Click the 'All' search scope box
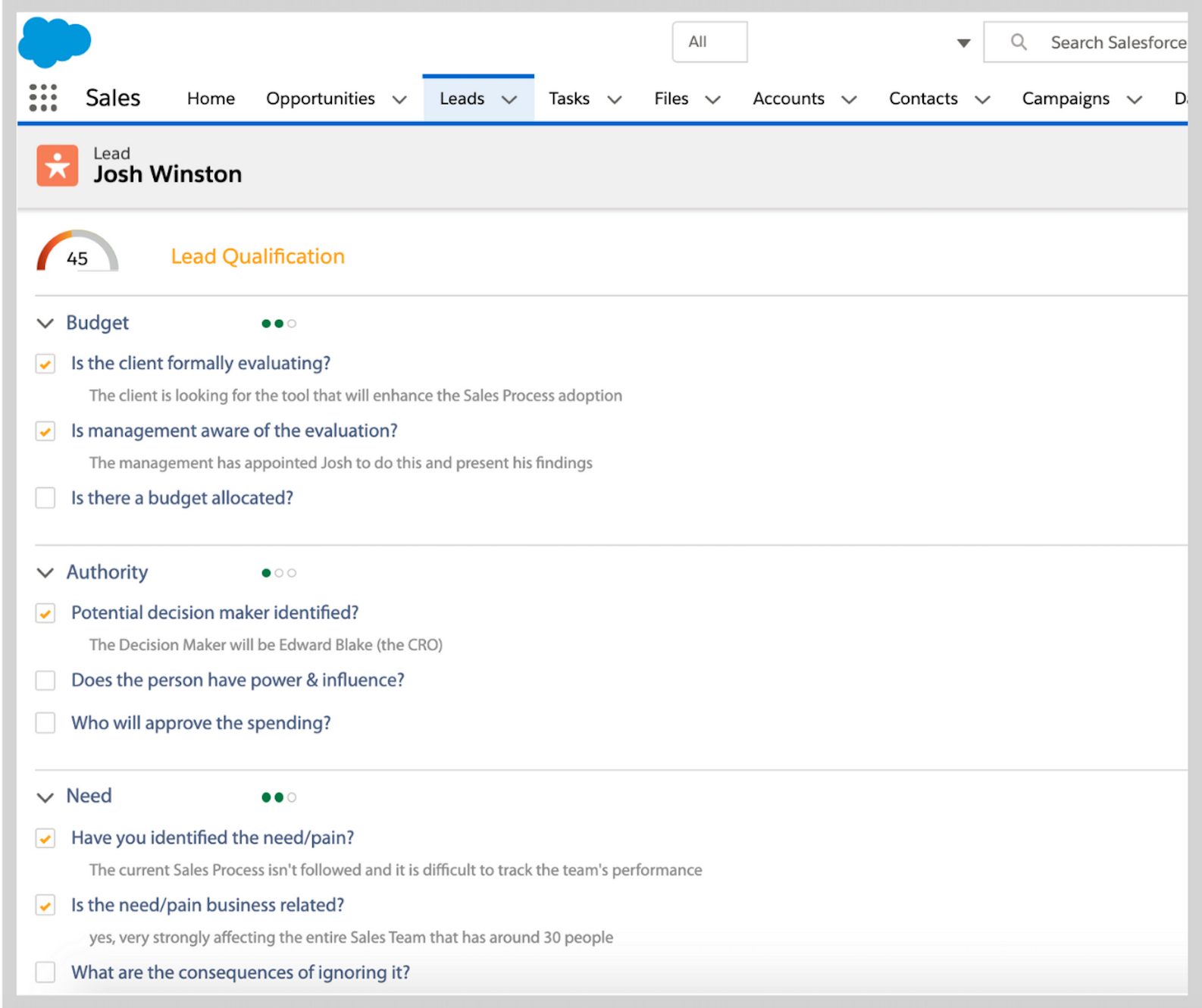This screenshot has height=1008, width=1202. click(709, 42)
